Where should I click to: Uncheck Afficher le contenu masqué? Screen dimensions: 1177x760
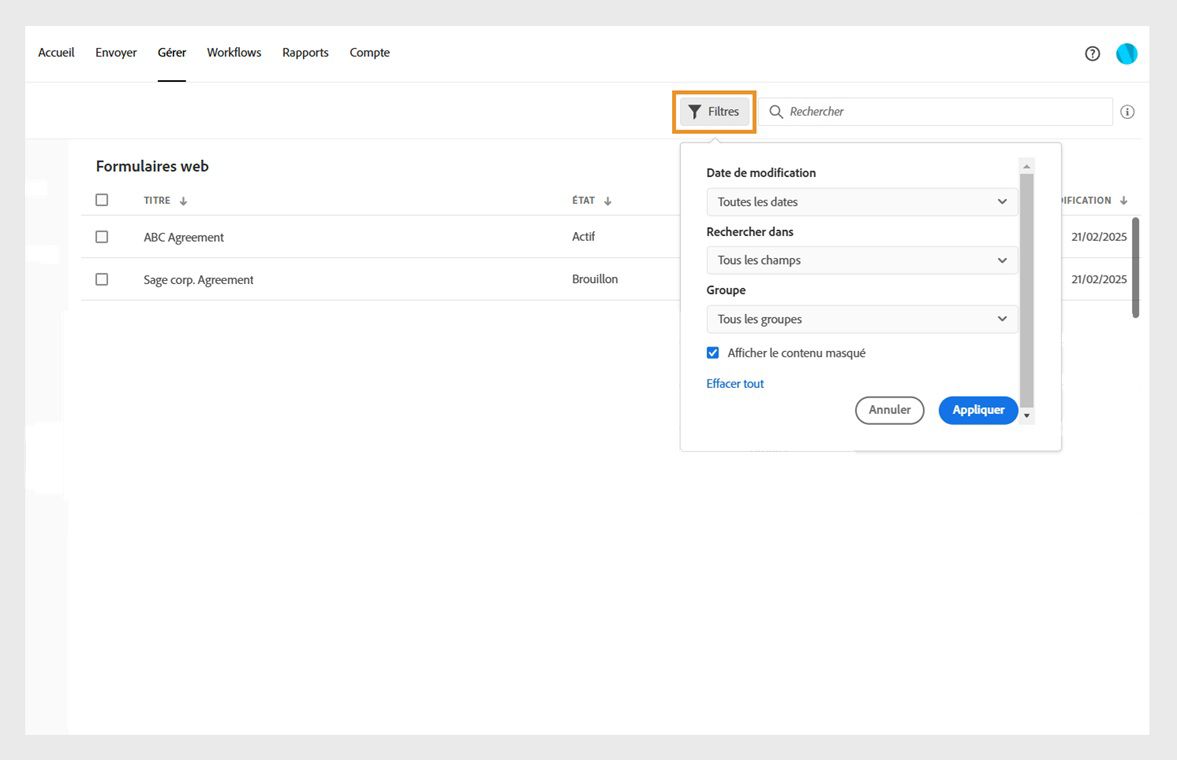coord(712,352)
